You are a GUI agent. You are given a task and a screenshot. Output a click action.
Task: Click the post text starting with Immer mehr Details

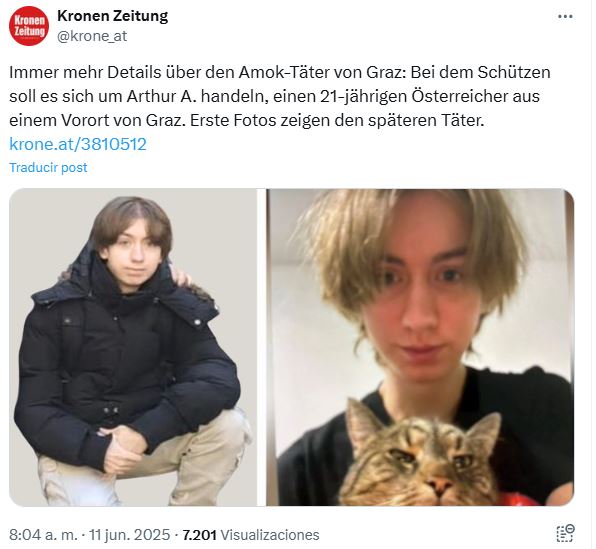pos(280,96)
